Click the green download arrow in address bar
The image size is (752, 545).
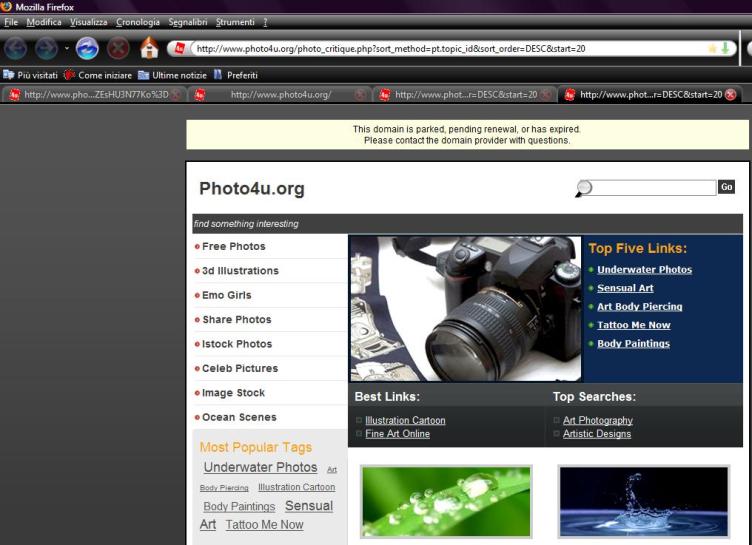pyautogui.click(x=726, y=47)
